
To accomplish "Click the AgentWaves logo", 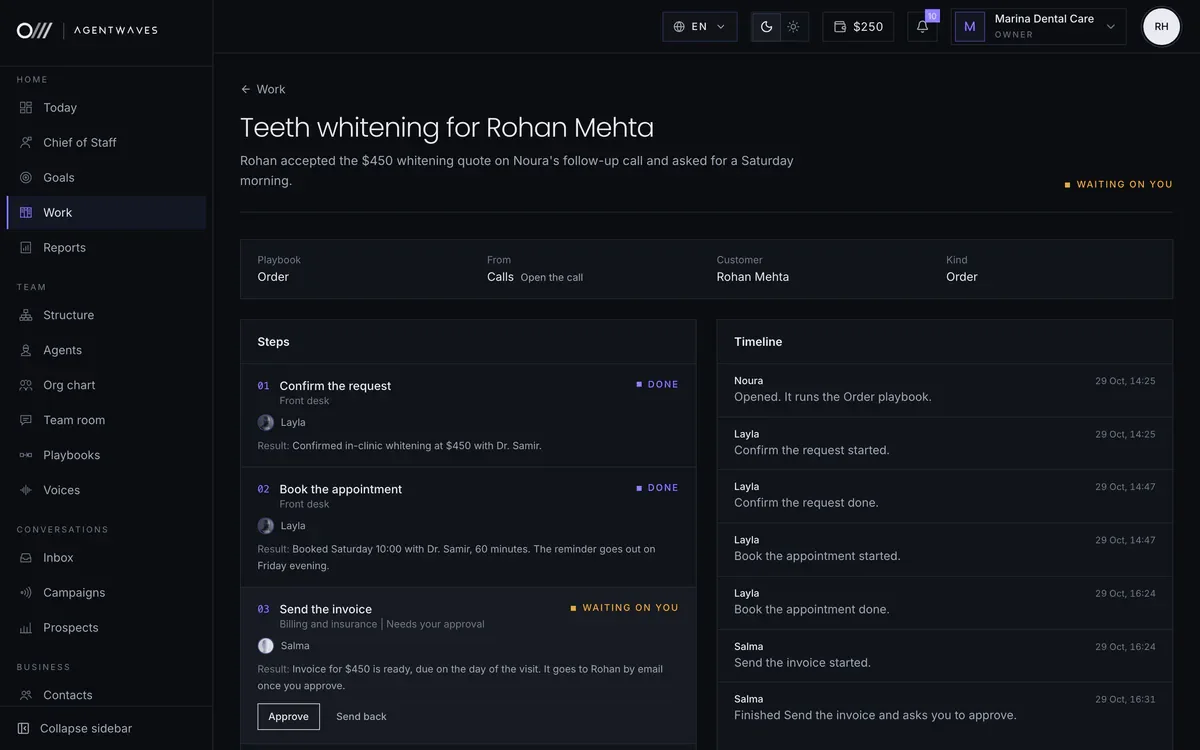I will pos(87,30).
